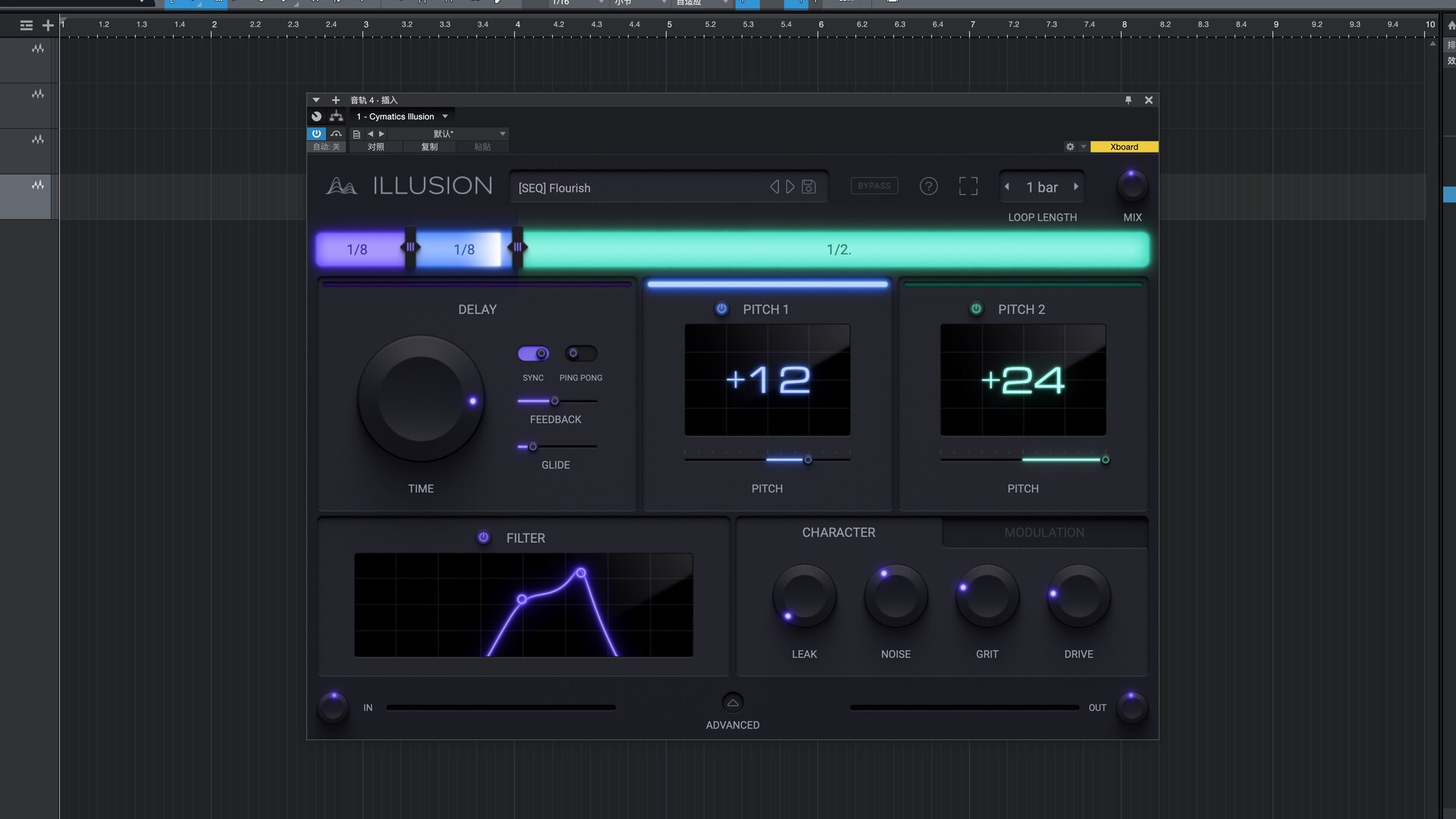Image resolution: width=1456 pixels, height=819 pixels.
Task: Toggle the PITCH 2 power button
Action: click(977, 309)
